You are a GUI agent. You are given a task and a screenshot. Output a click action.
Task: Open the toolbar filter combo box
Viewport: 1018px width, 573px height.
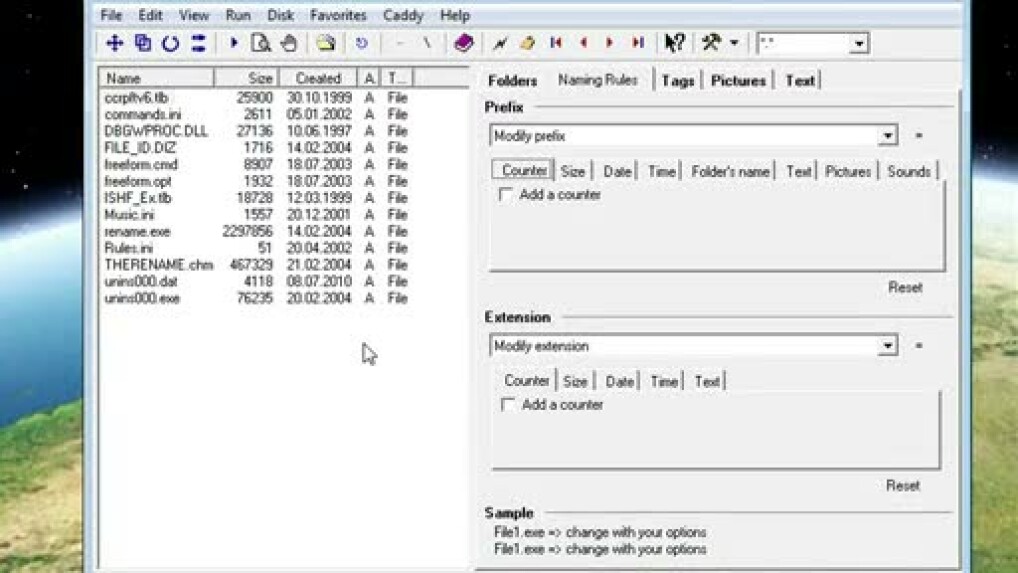[x=858, y=44]
